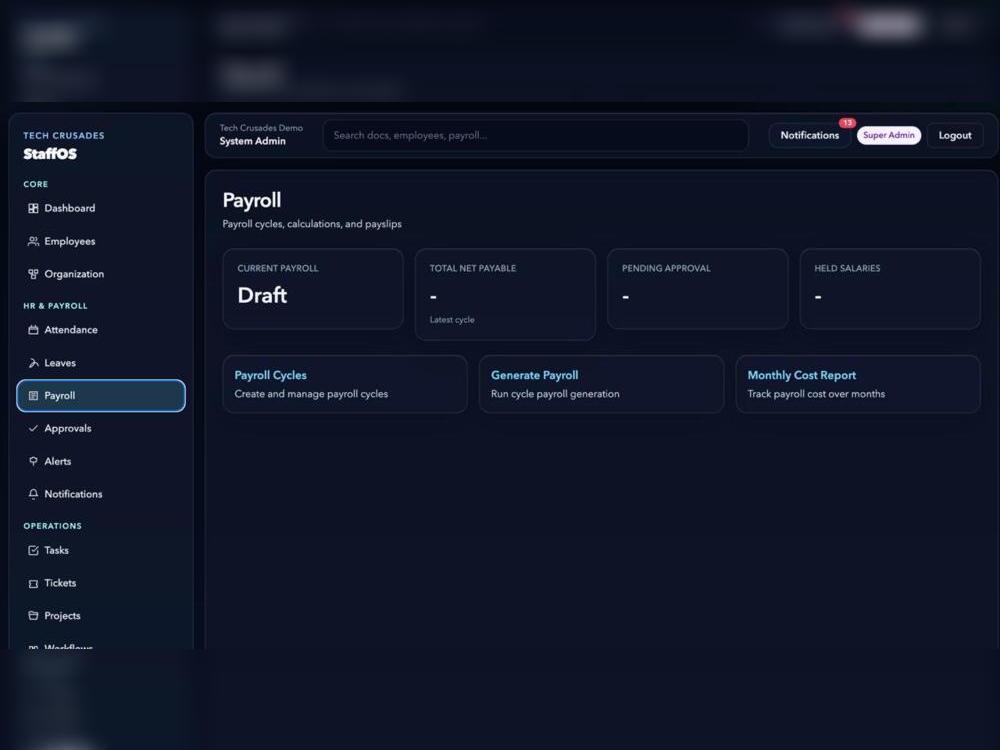Open Alerts in sidebar
Screen dimensions: 1000x750
coord(101,461)
